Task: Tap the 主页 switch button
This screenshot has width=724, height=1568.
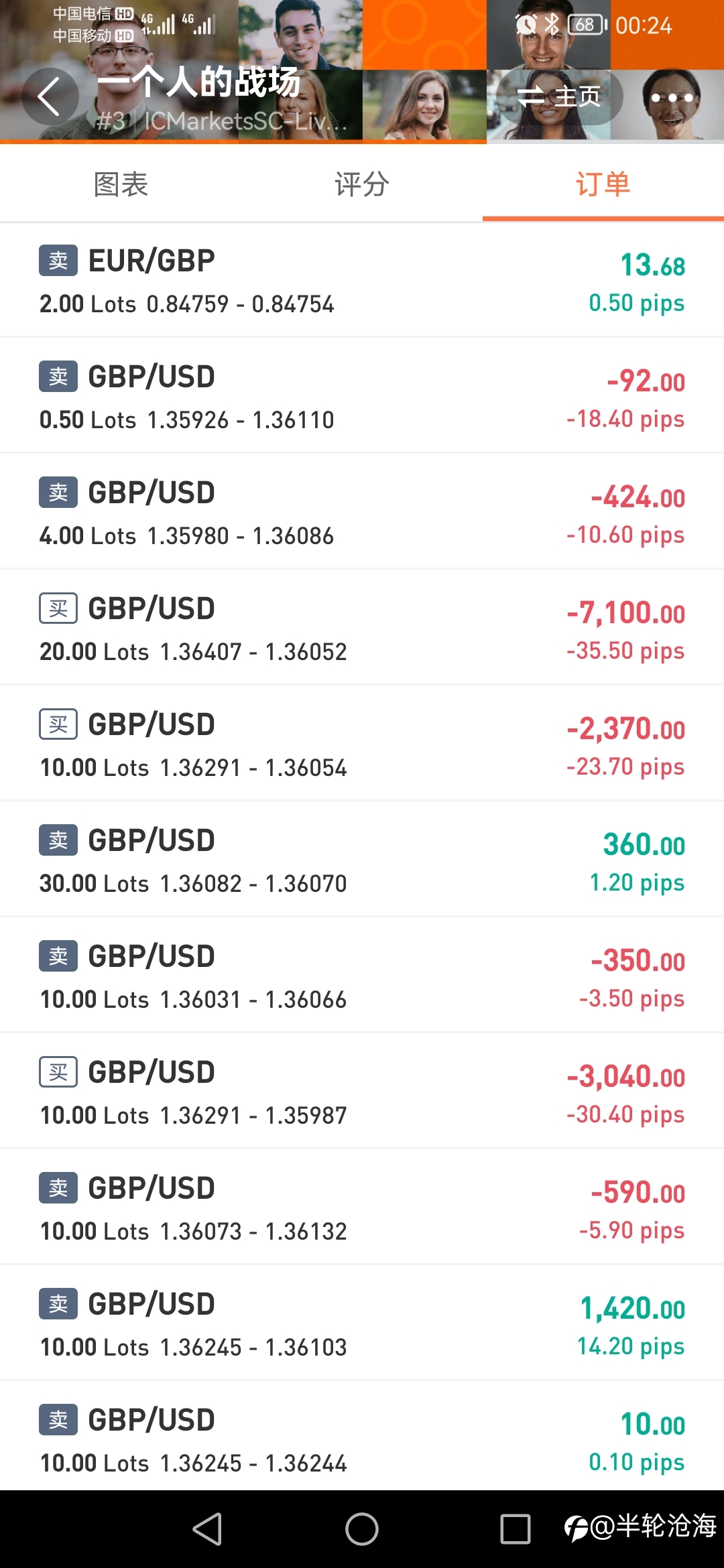Action: pyautogui.click(x=559, y=97)
